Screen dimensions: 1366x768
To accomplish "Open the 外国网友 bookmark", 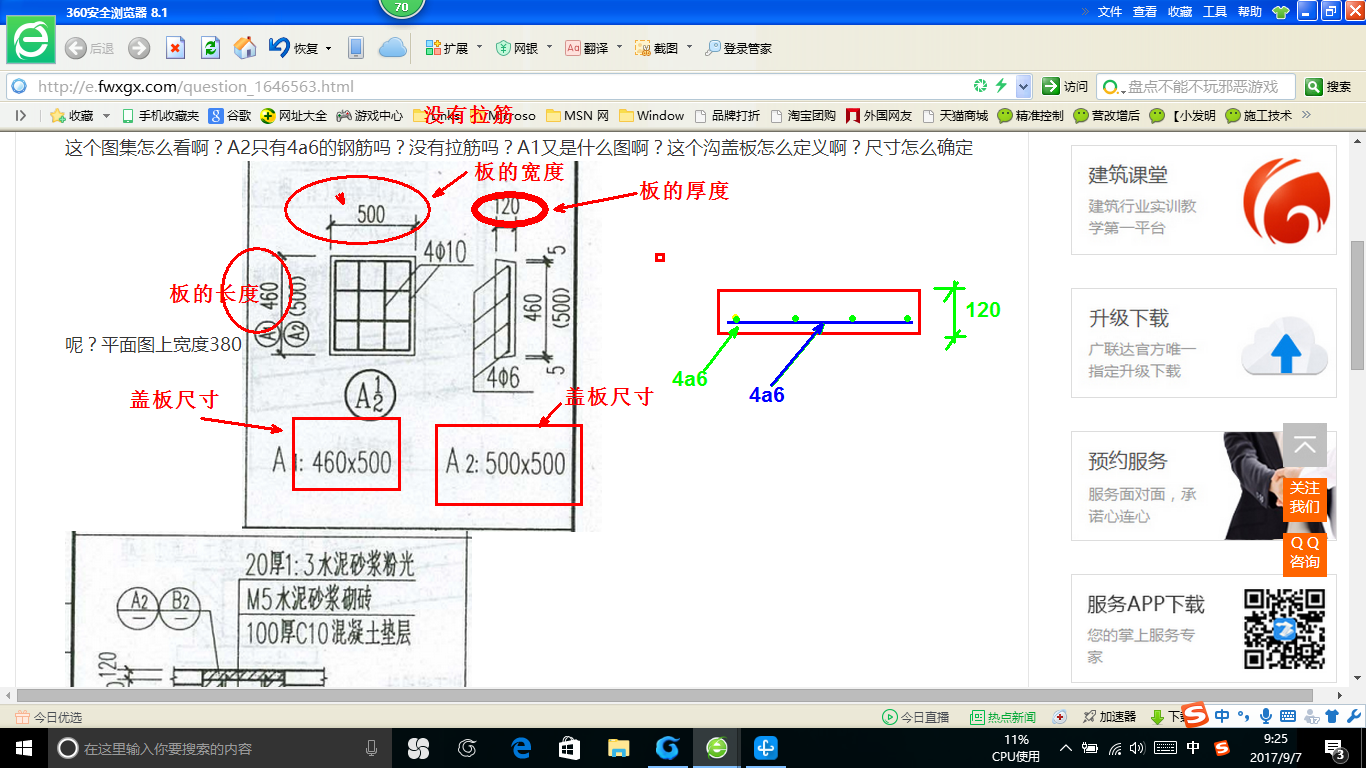I will (x=879, y=116).
